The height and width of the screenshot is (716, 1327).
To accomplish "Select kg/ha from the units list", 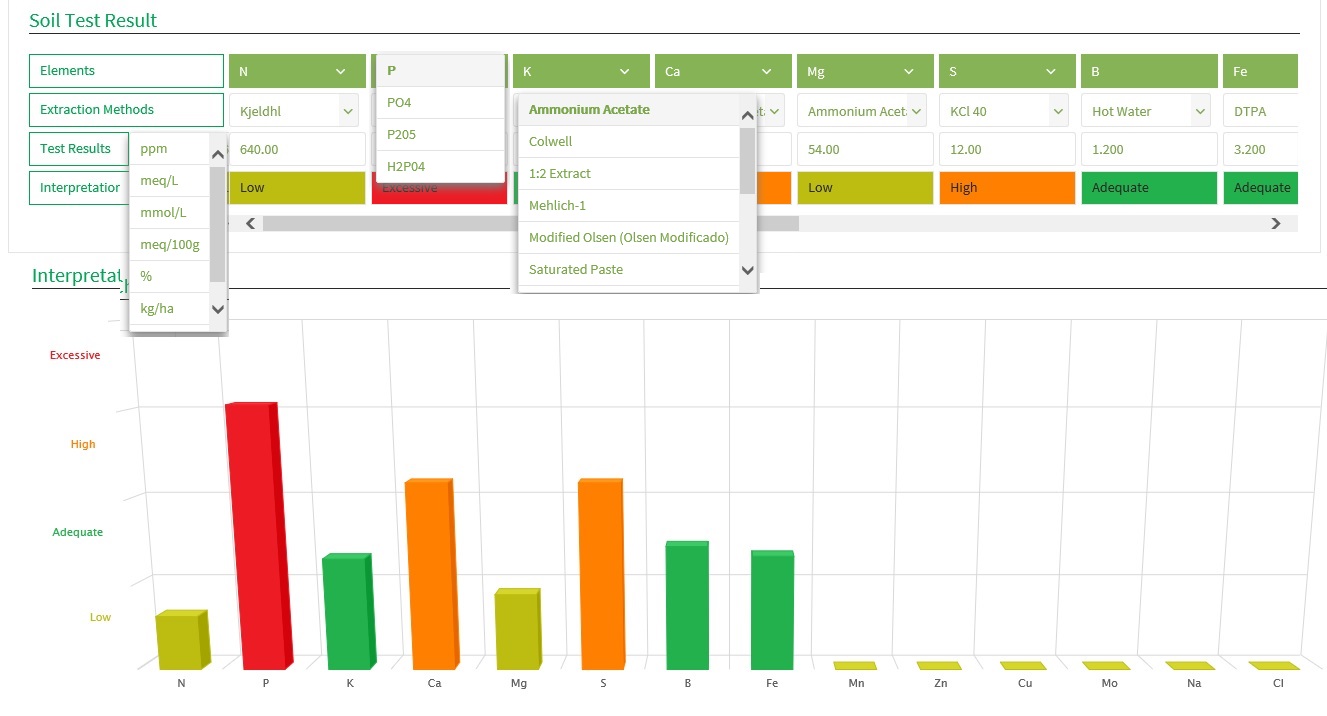I will tap(170, 309).
